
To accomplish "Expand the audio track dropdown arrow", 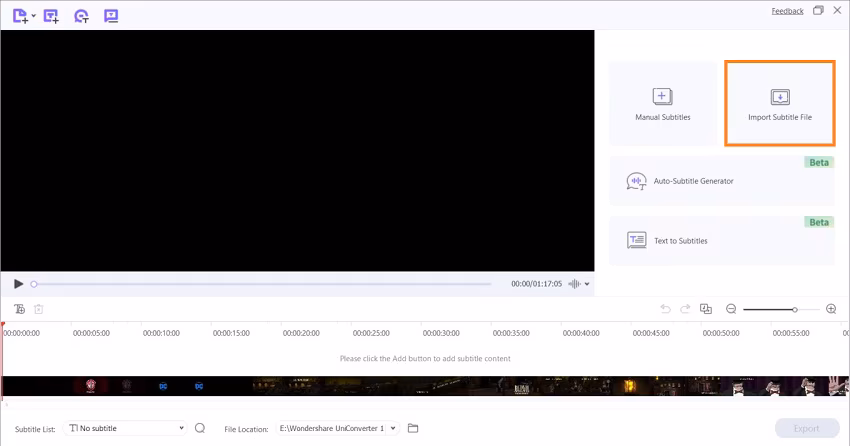I will coord(587,284).
